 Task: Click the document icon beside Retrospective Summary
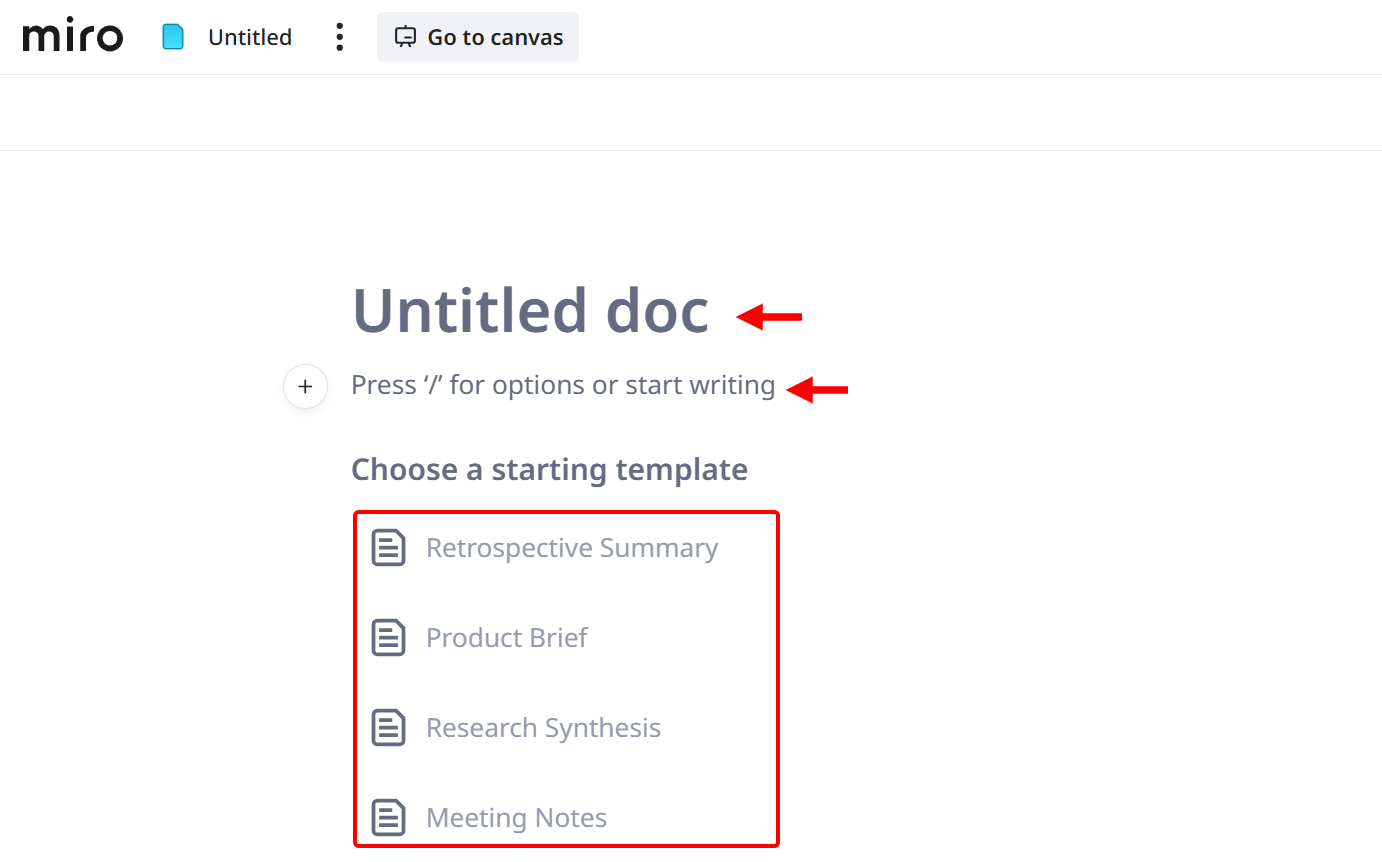[x=389, y=547]
